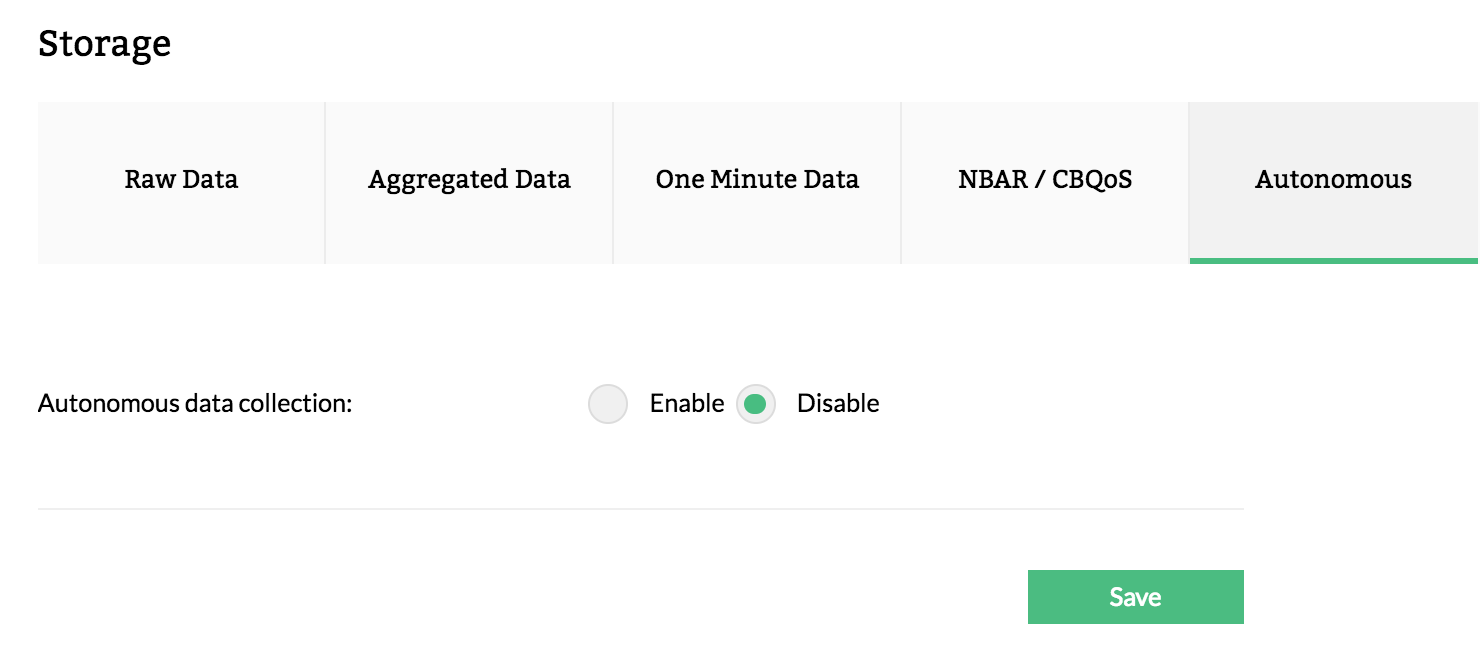Click the empty grey Enable radio circle
The image size is (1480, 672).
point(608,404)
